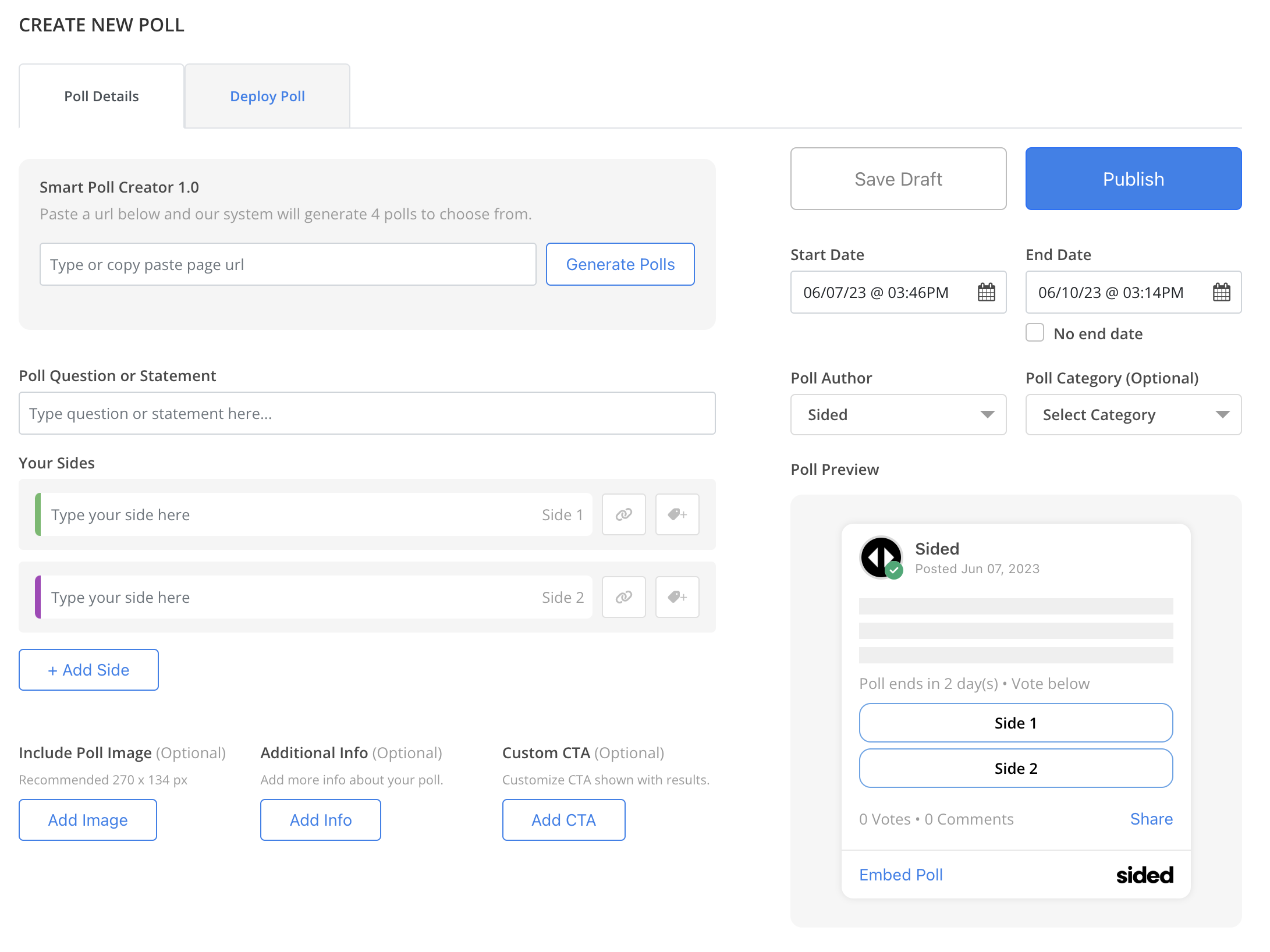Click the tag icon for Side 2
Image resolution: width=1270 pixels, height=952 pixels.
(x=677, y=597)
